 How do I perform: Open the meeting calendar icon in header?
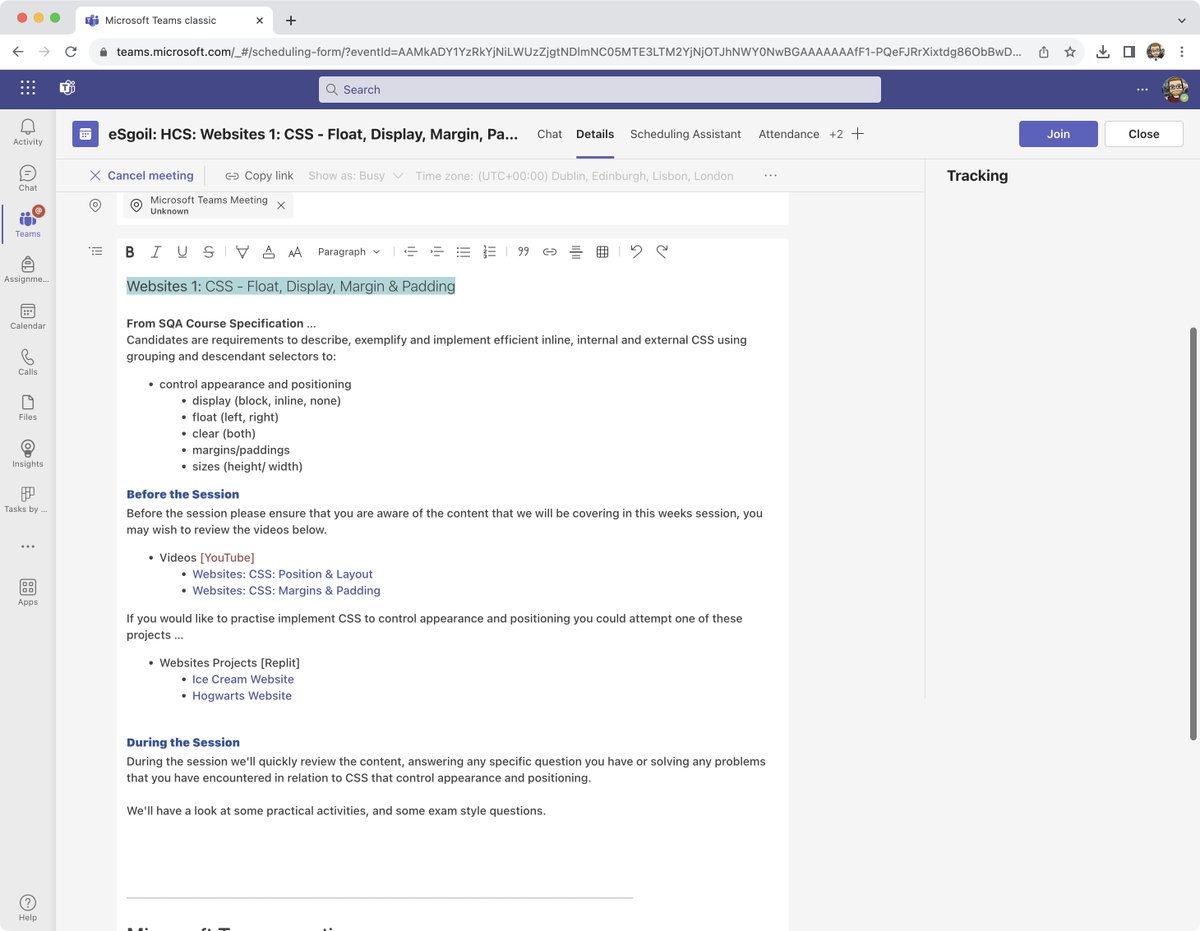tap(85, 134)
